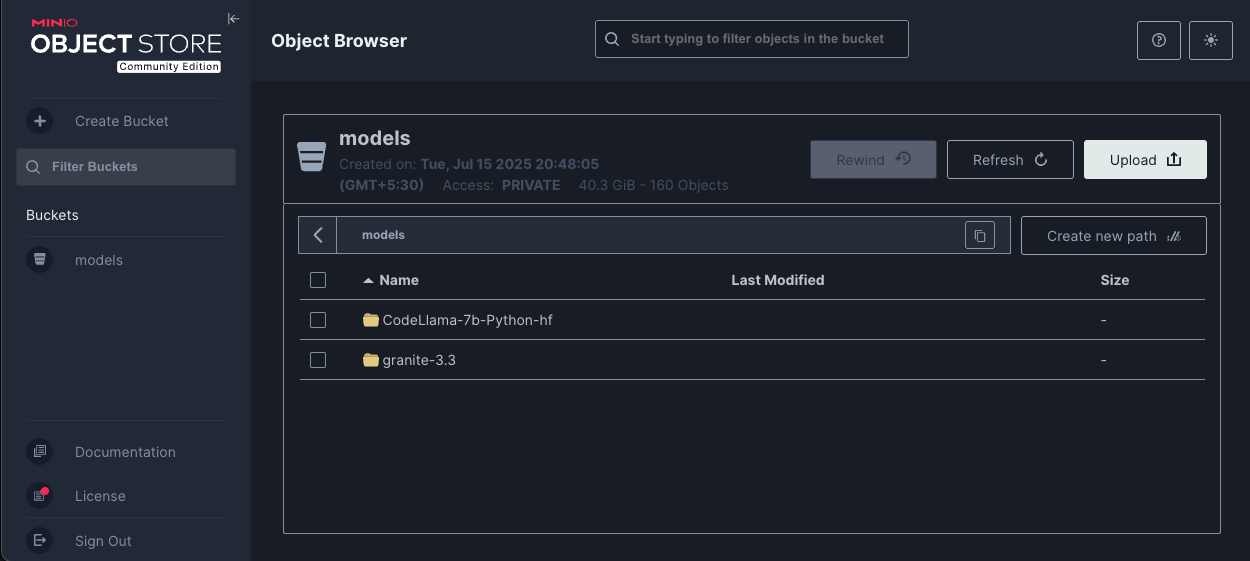This screenshot has width=1250, height=561.
Task: Check the select-all checkbox in header
Action: click(x=318, y=280)
